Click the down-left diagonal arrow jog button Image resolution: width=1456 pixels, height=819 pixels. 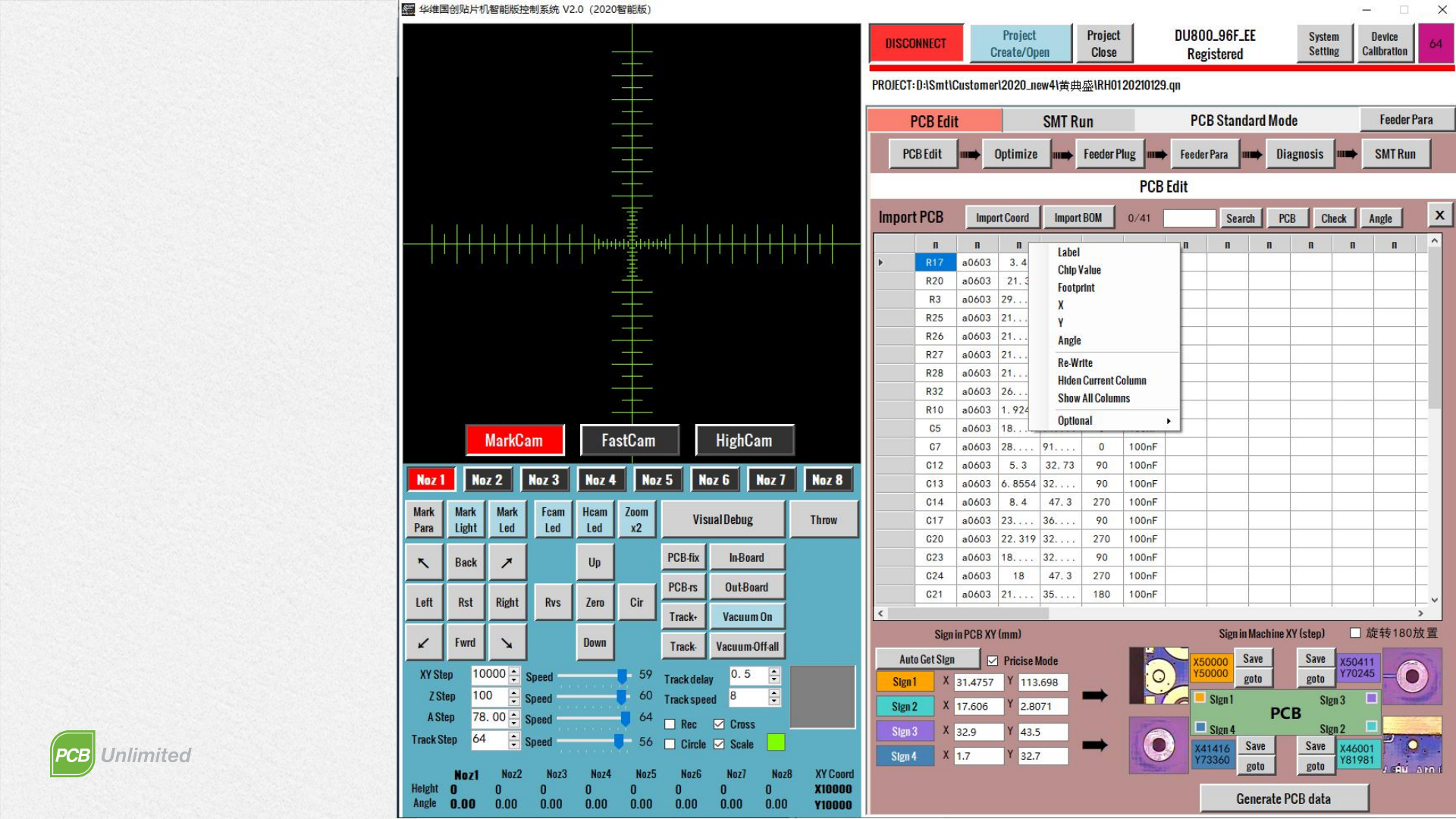click(424, 643)
